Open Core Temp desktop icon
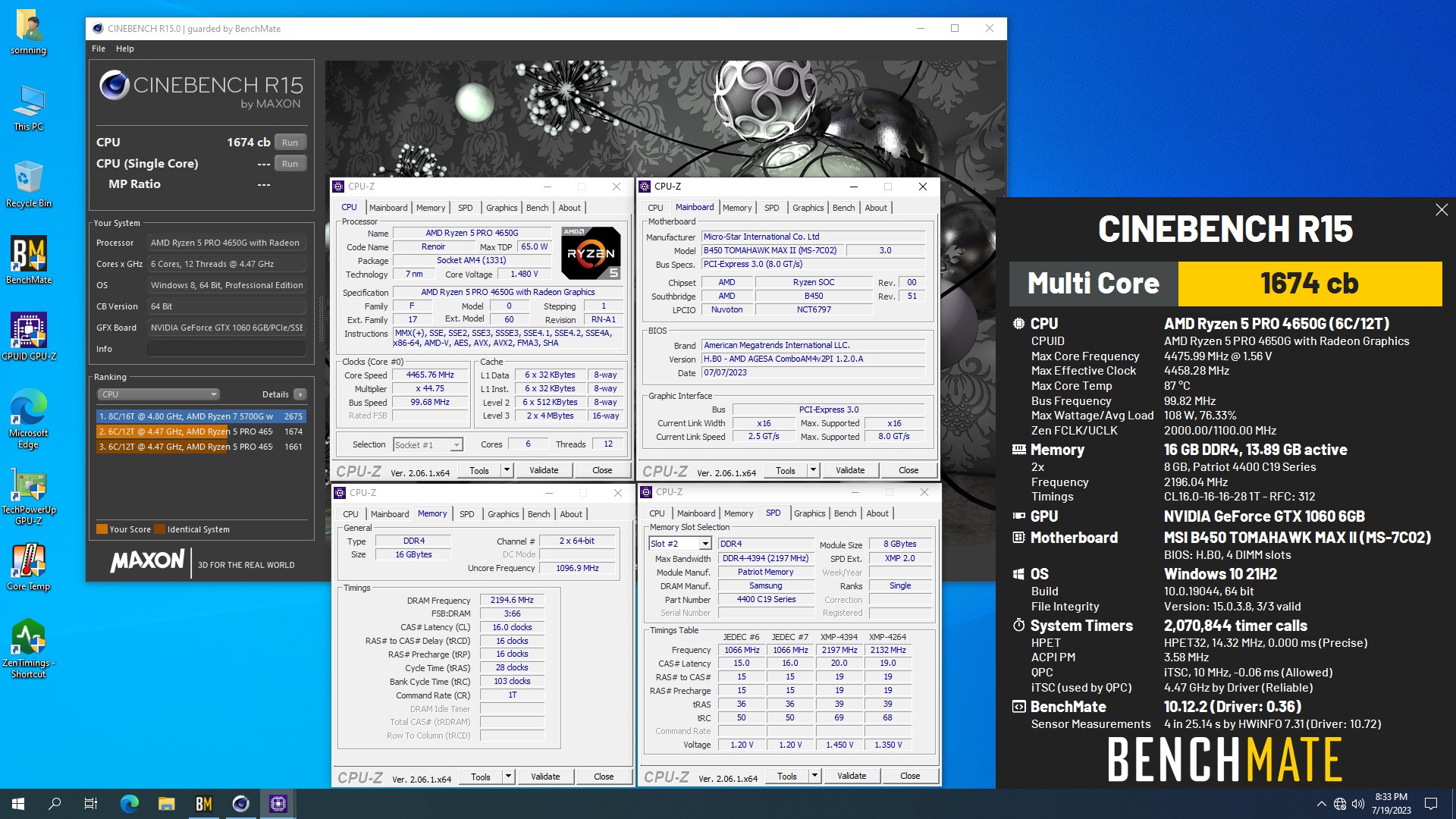 [x=29, y=567]
